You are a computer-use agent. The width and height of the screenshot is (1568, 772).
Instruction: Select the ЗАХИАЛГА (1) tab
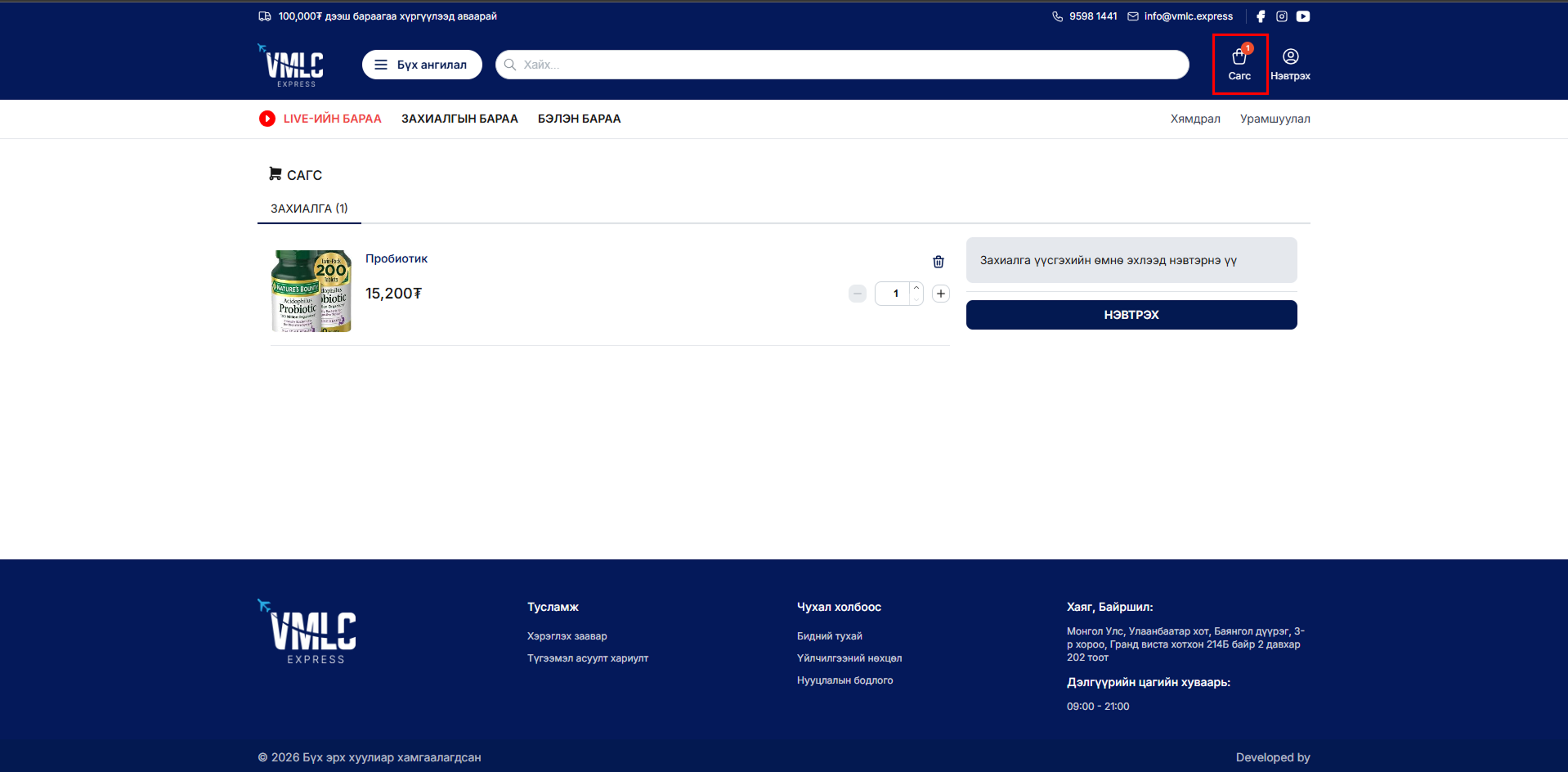[309, 209]
